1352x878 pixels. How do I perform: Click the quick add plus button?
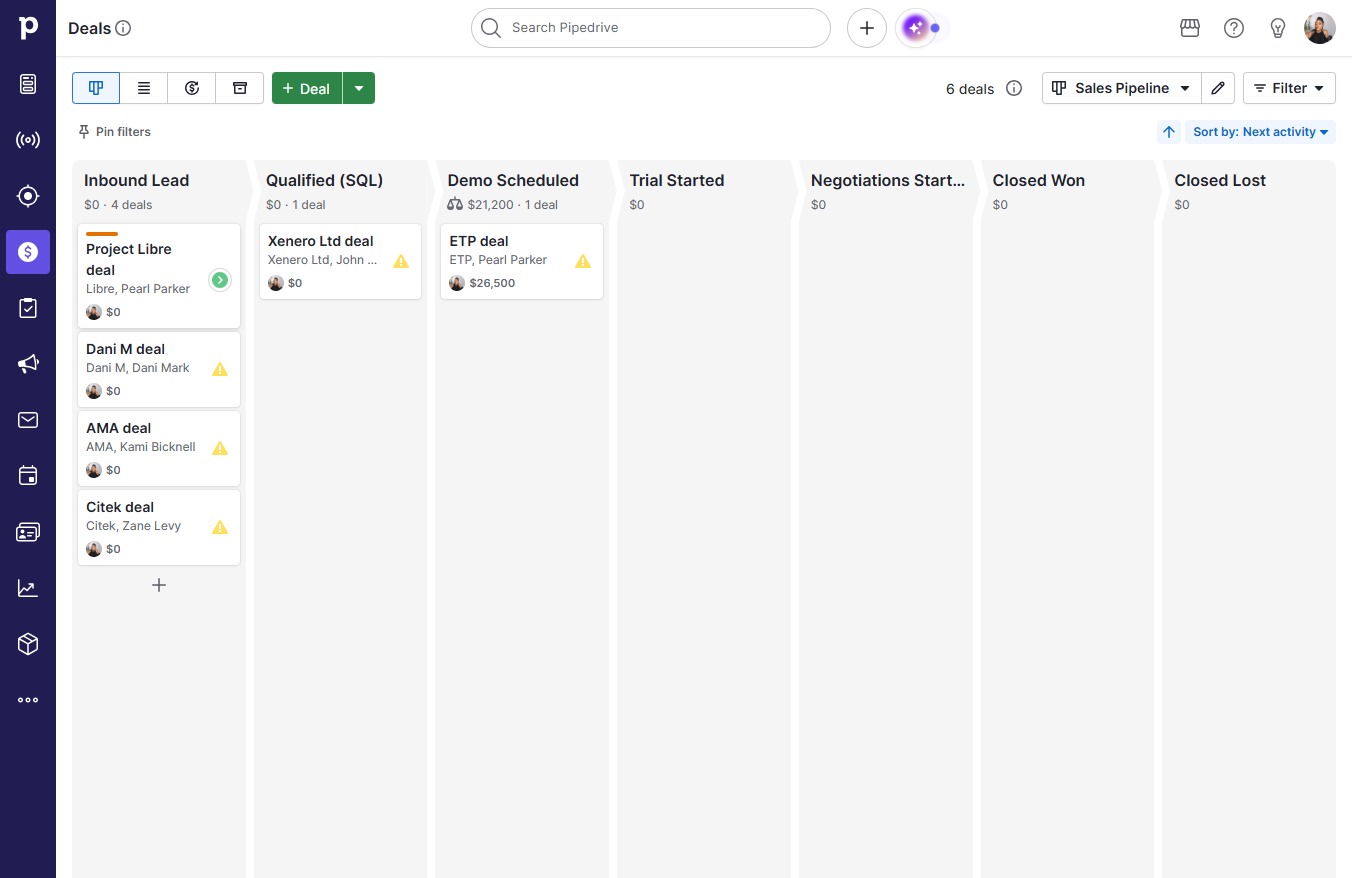click(867, 28)
